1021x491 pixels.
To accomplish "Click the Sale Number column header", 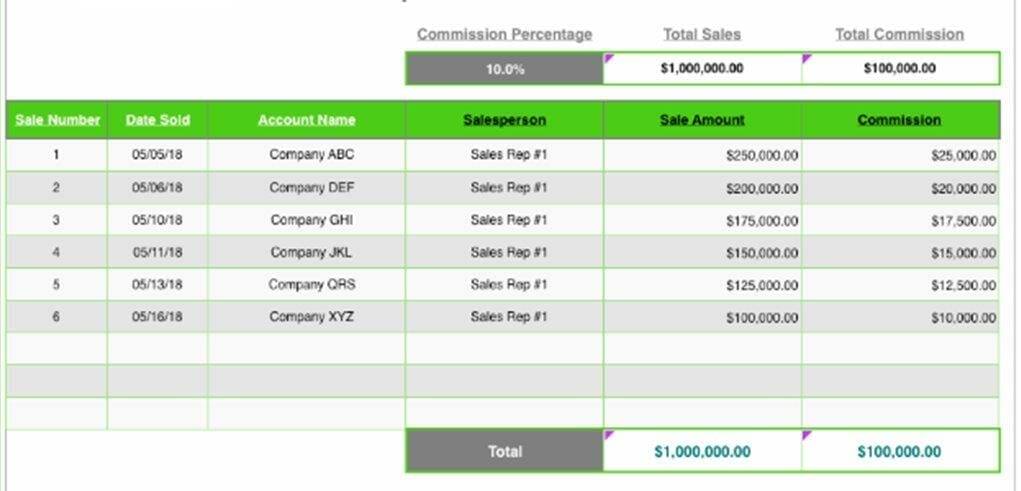I will tap(57, 120).
